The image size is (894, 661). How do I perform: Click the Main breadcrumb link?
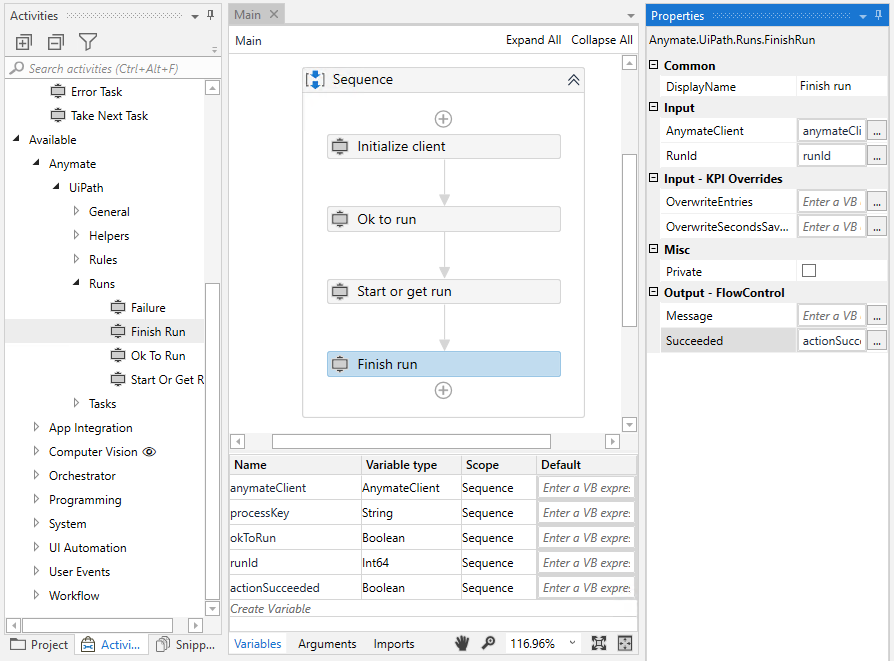pyautogui.click(x=249, y=40)
